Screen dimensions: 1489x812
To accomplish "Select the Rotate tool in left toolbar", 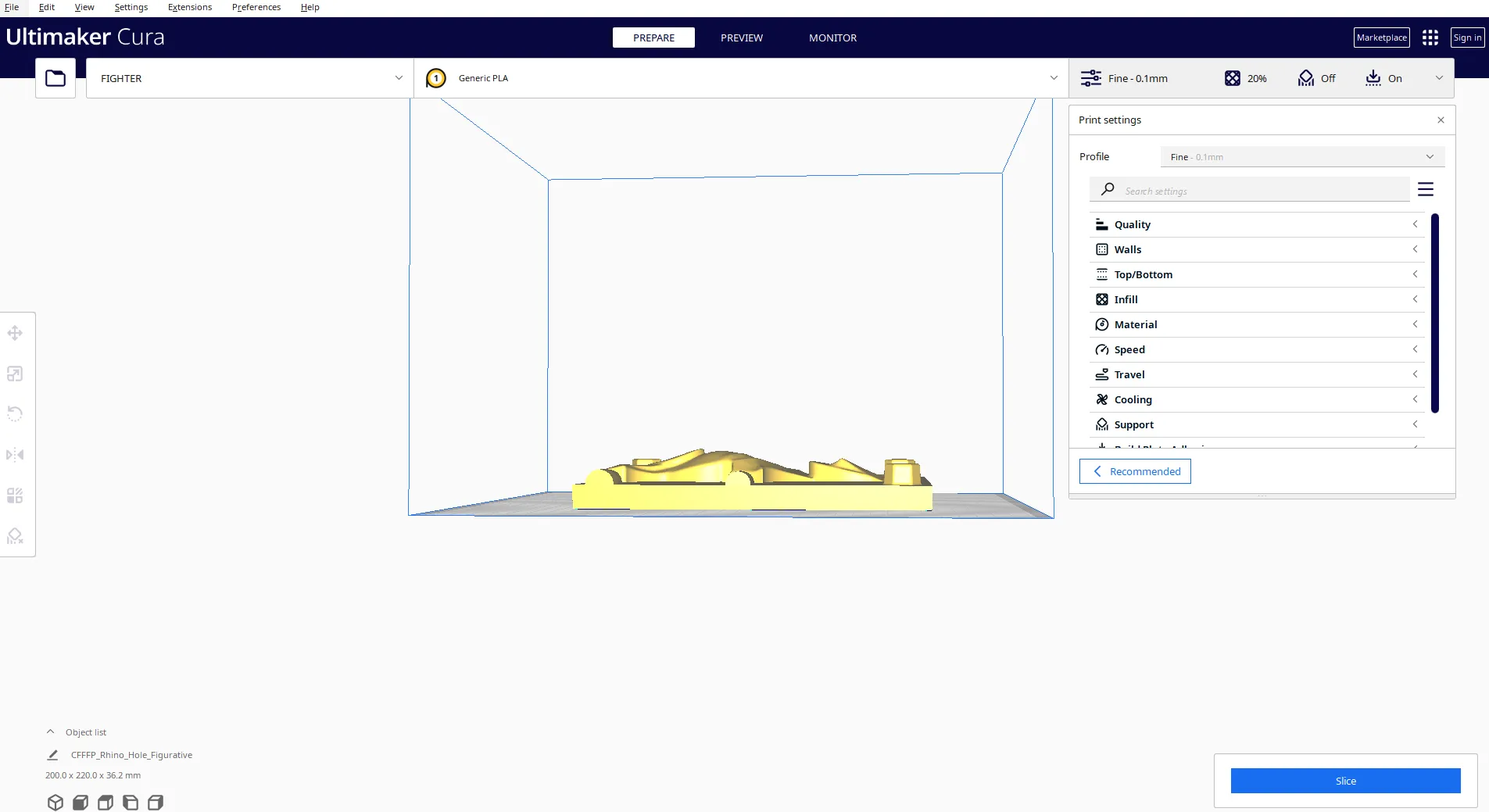I will click(15, 414).
